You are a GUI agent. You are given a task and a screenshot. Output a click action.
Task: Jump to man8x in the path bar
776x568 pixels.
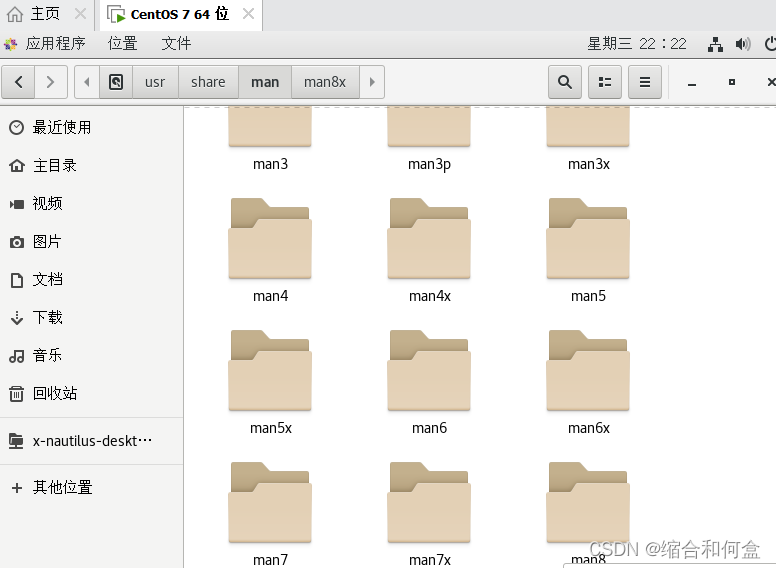[x=325, y=82]
